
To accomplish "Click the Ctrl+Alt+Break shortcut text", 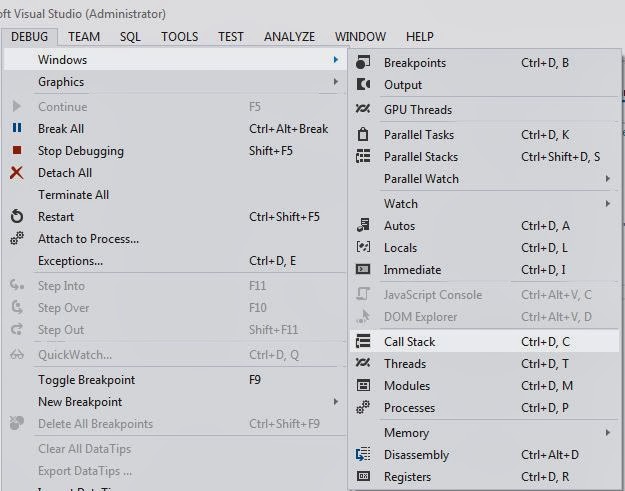I will click(289, 129).
